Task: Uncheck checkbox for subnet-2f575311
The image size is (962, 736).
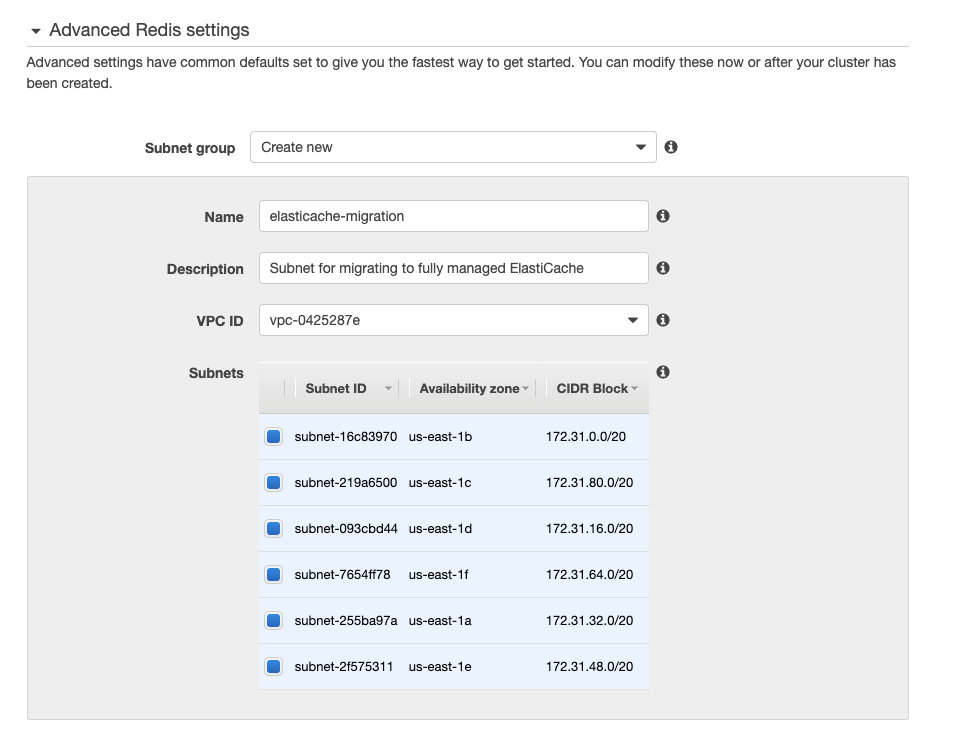Action: tap(273, 666)
